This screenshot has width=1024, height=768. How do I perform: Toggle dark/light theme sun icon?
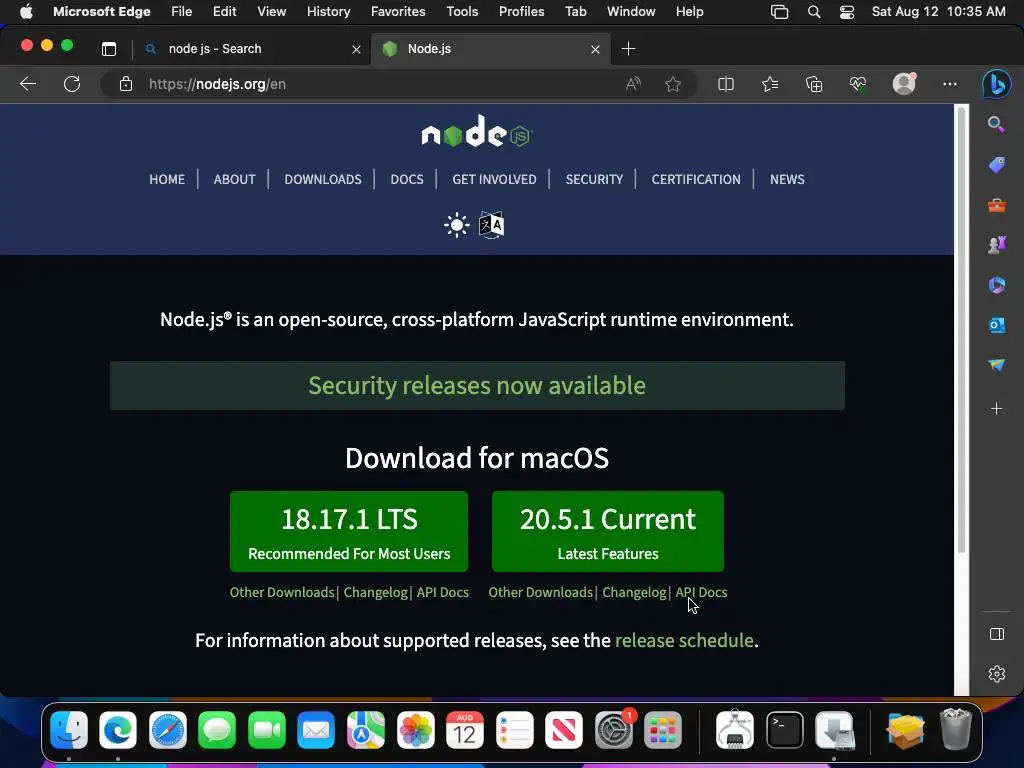point(456,225)
